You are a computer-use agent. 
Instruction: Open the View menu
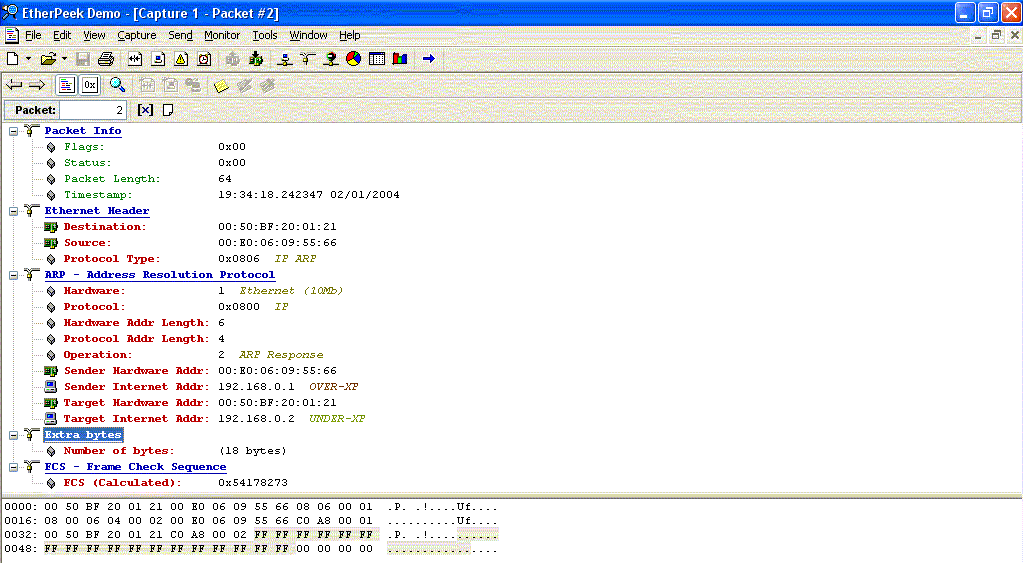pos(94,35)
